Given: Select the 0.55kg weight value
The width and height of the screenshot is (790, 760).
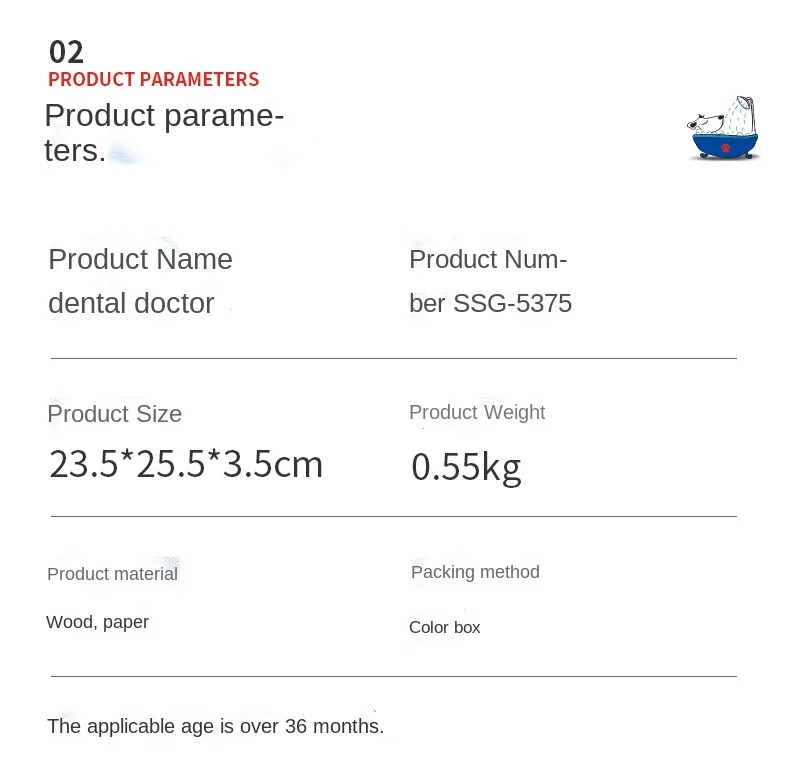Looking at the screenshot, I should point(466,467).
